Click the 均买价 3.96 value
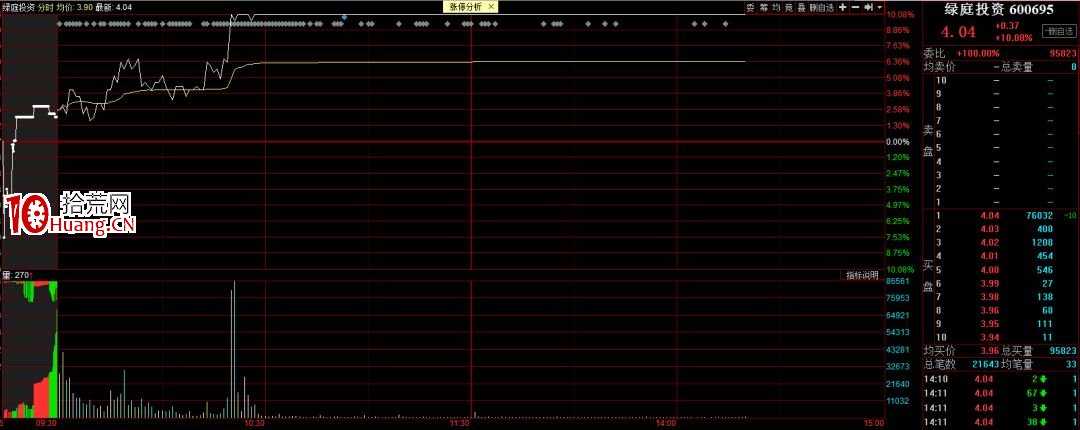1080x430 pixels. point(989,350)
